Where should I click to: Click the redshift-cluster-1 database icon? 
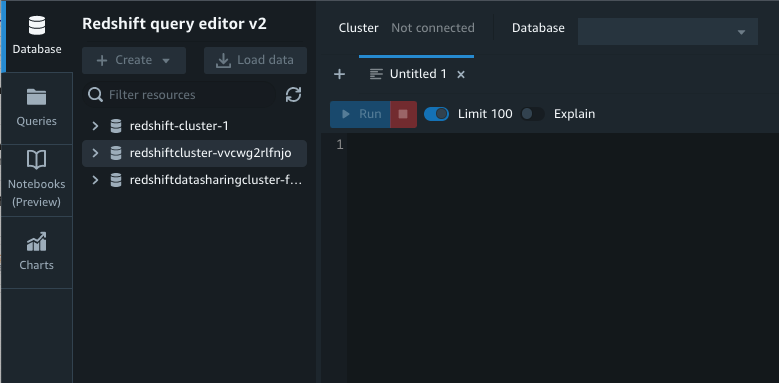116,126
